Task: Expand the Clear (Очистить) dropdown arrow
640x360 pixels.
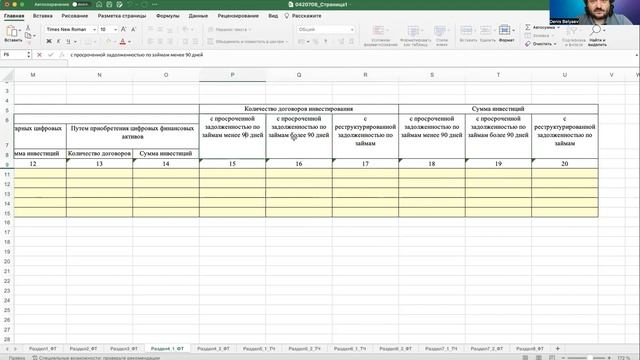Action: tap(555, 44)
